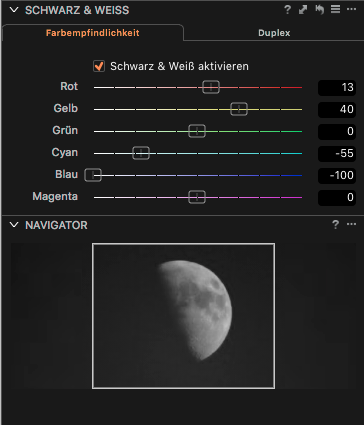Open help for Schwarz & Weiss tool
Screen dimensions: 364x425
click(287, 10)
